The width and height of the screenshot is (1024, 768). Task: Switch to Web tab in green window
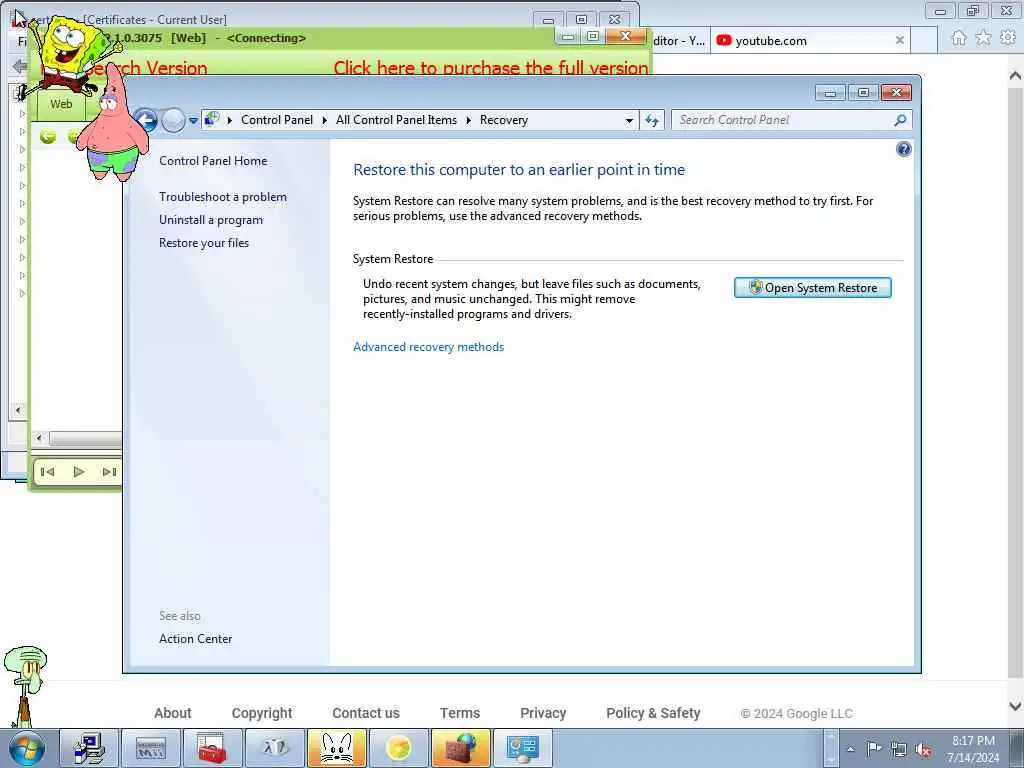pyautogui.click(x=61, y=104)
